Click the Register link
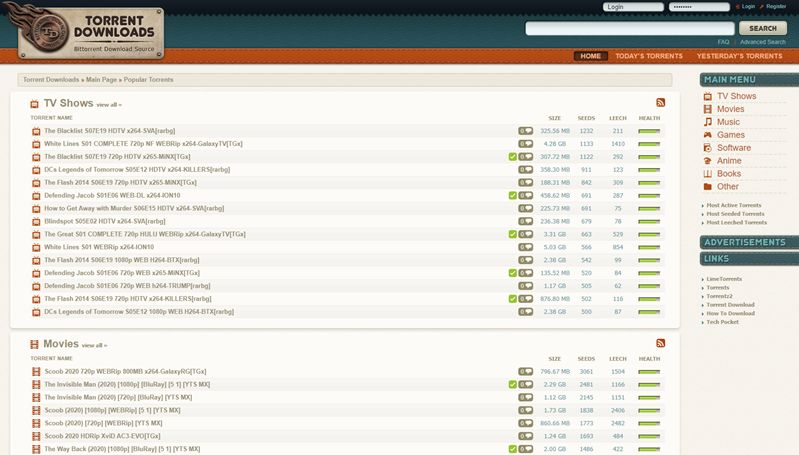Screen dimensions: 799x455 [776, 7]
